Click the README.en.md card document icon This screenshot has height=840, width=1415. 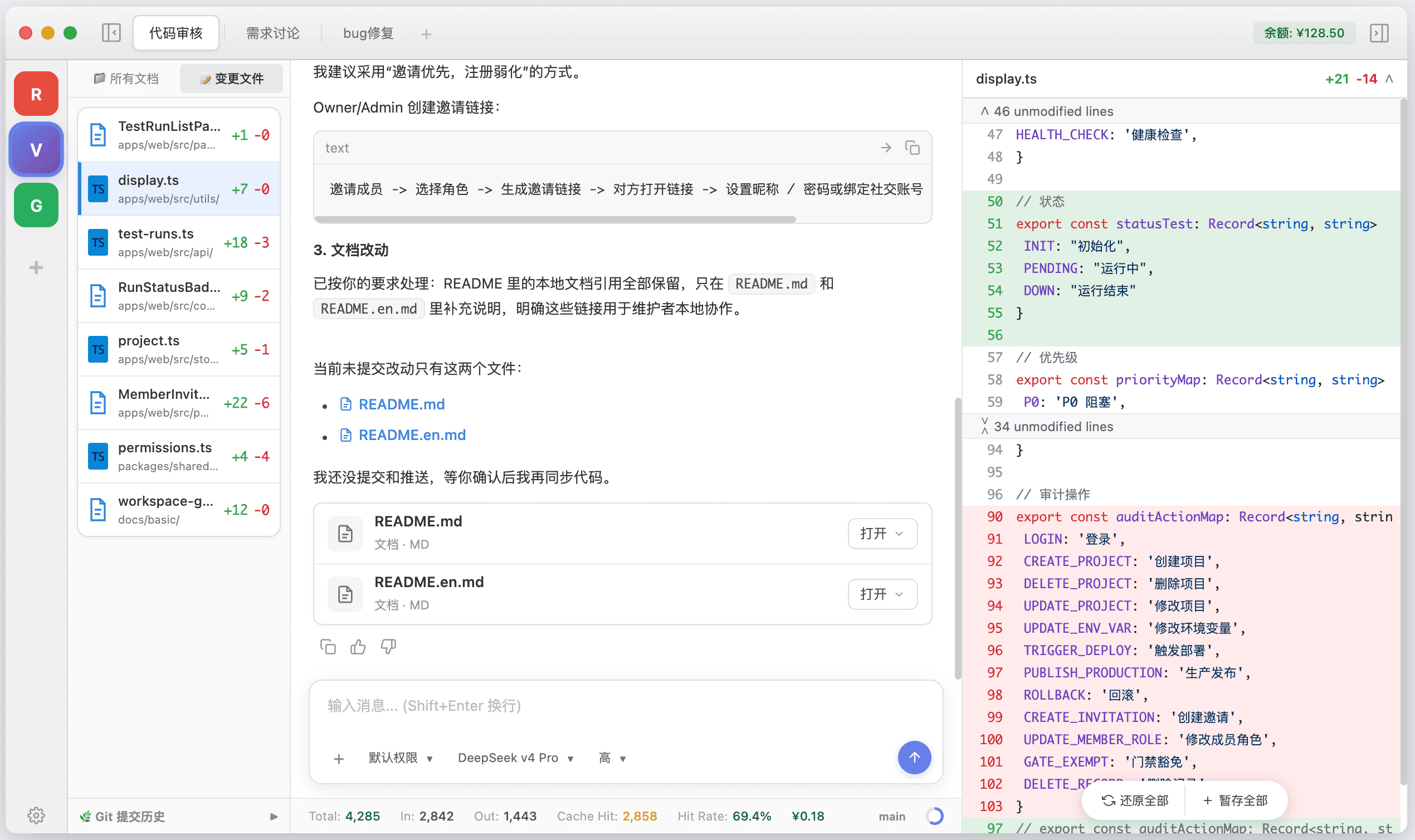tap(345, 594)
